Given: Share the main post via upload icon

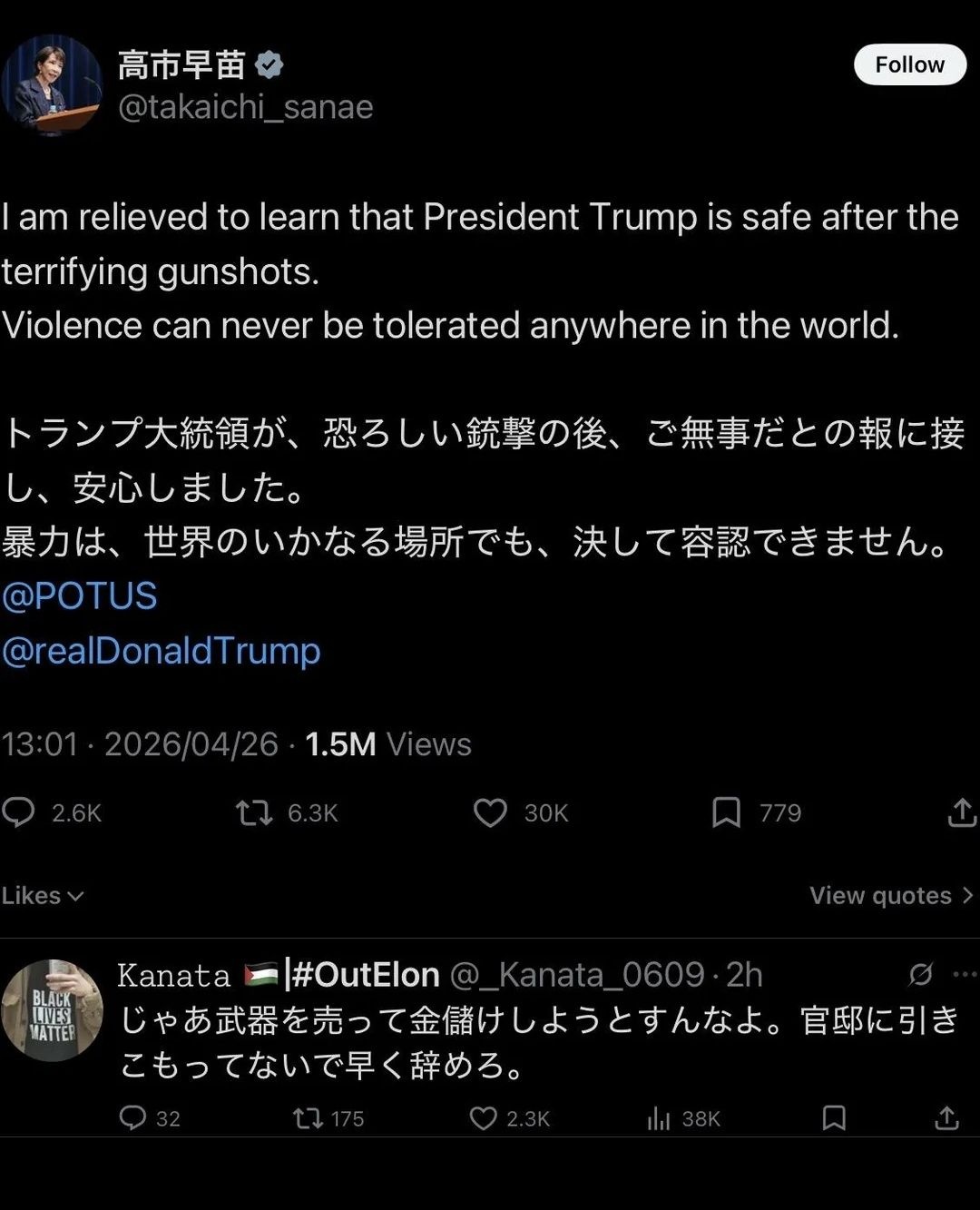Looking at the screenshot, I should [x=962, y=812].
